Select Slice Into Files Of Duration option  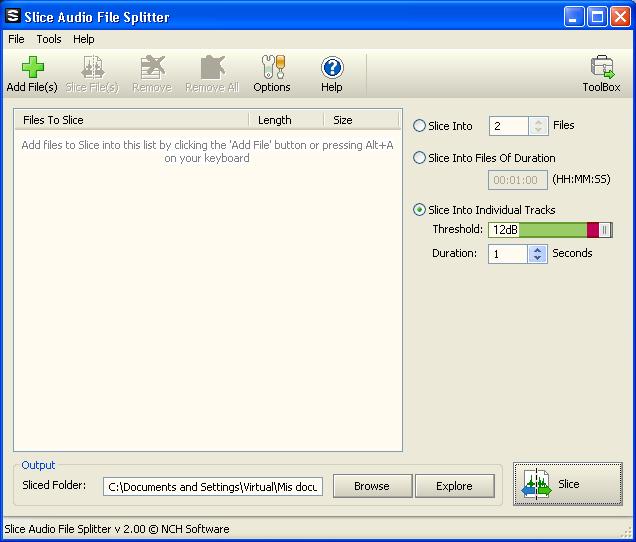click(419, 157)
